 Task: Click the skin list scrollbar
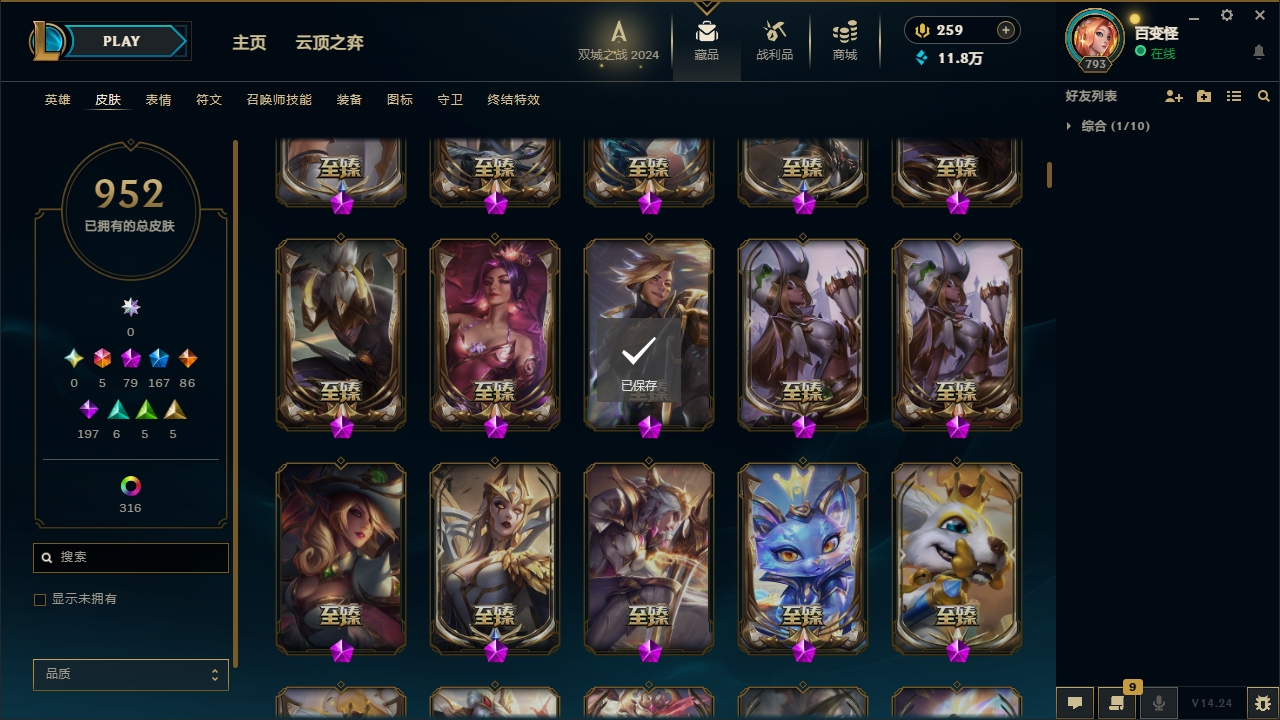(x=1049, y=175)
